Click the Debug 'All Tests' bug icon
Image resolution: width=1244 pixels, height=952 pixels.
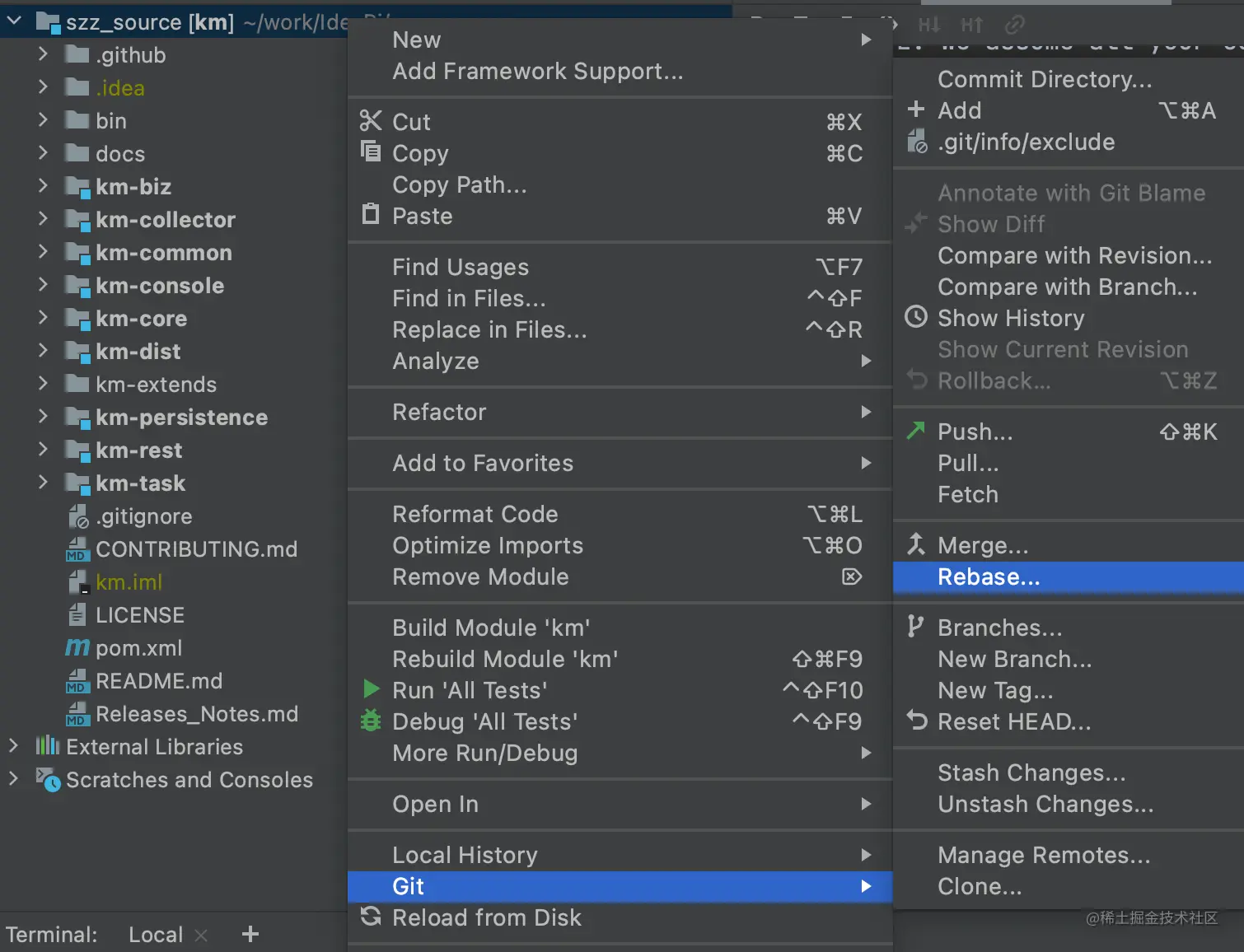(x=371, y=721)
